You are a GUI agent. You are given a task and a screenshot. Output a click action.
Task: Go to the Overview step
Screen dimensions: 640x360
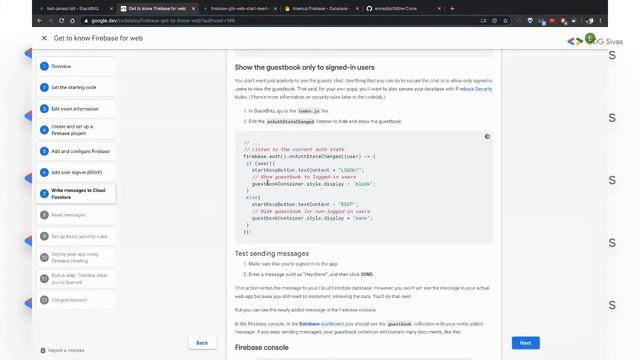[76, 66]
